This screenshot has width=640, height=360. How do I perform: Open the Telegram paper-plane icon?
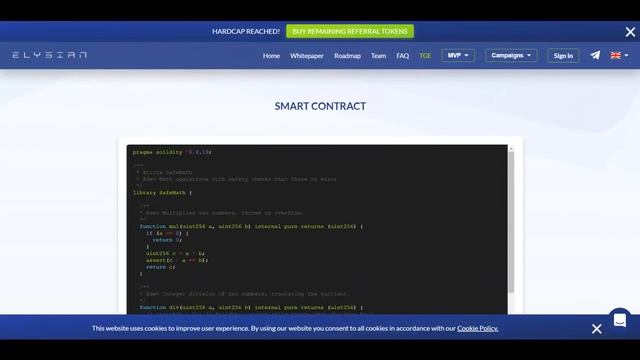pyautogui.click(x=595, y=55)
